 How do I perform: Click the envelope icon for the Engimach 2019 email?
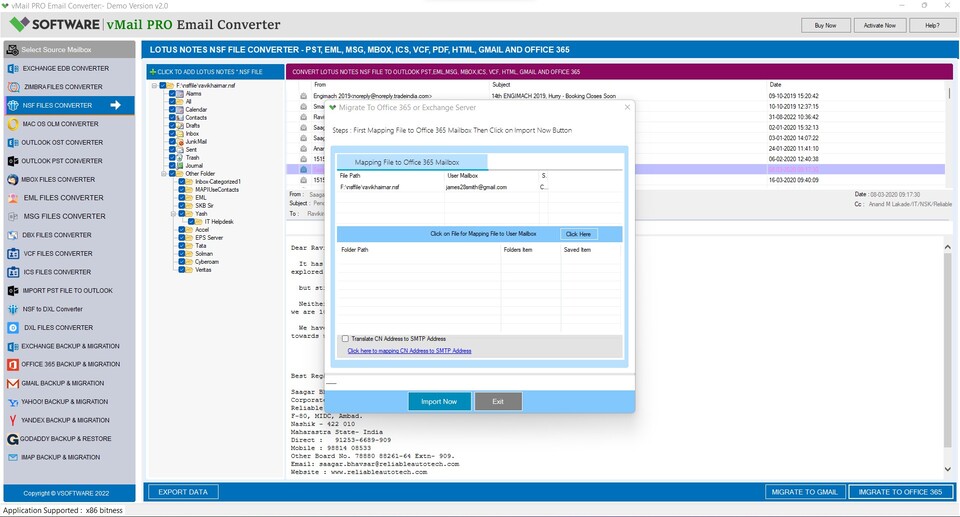coord(303,96)
